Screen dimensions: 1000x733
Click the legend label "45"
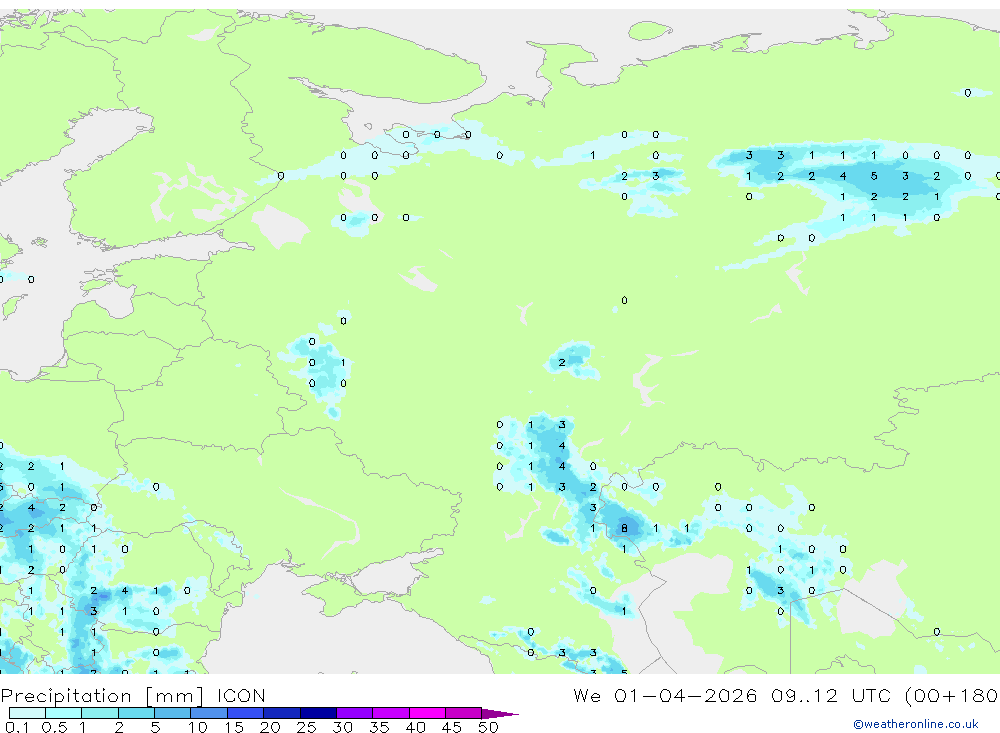click(452, 727)
